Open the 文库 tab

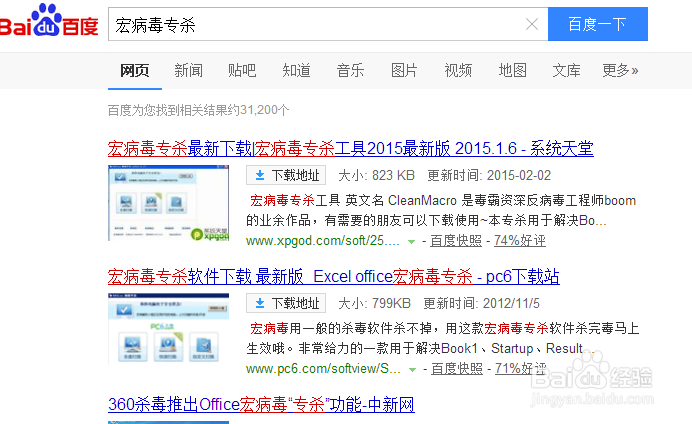coord(566,70)
